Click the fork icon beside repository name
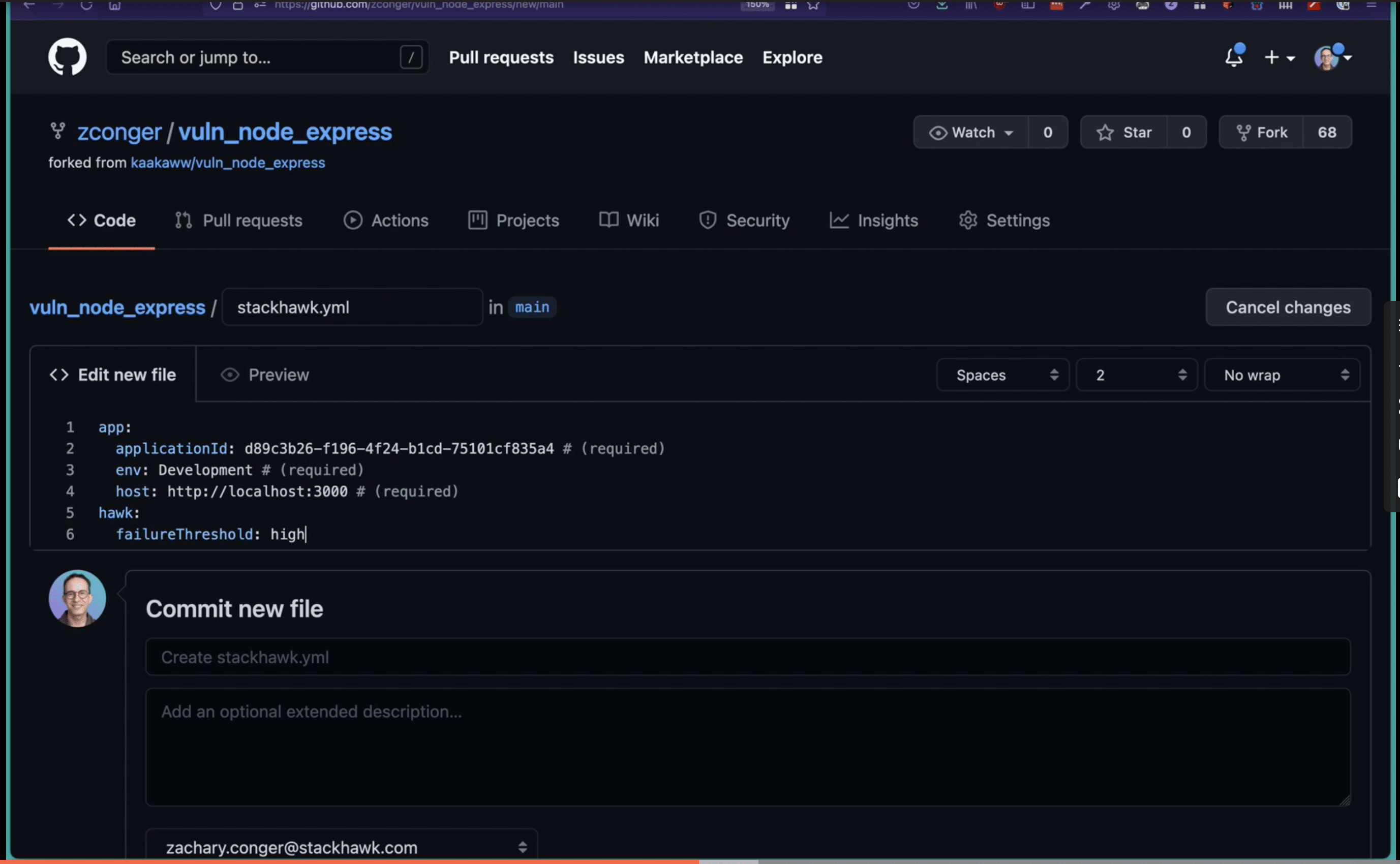The width and height of the screenshot is (1400, 864). [58, 131]
